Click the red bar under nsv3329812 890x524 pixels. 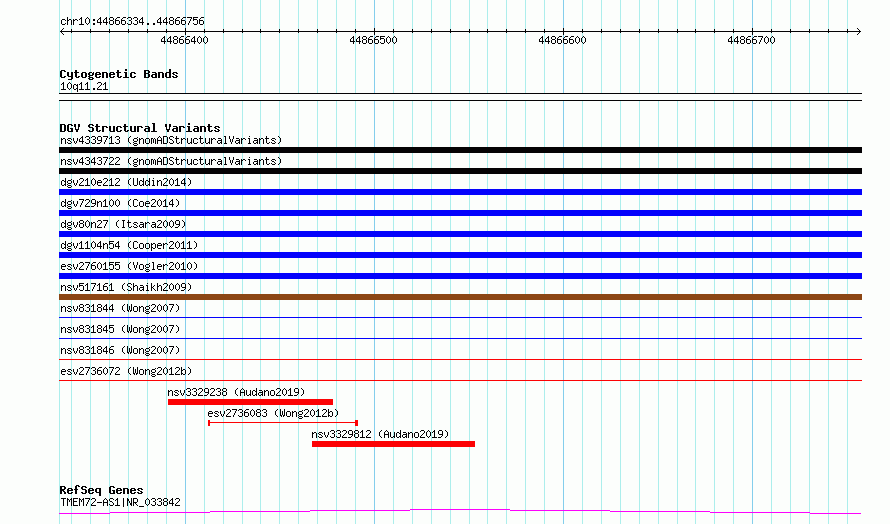393,445
